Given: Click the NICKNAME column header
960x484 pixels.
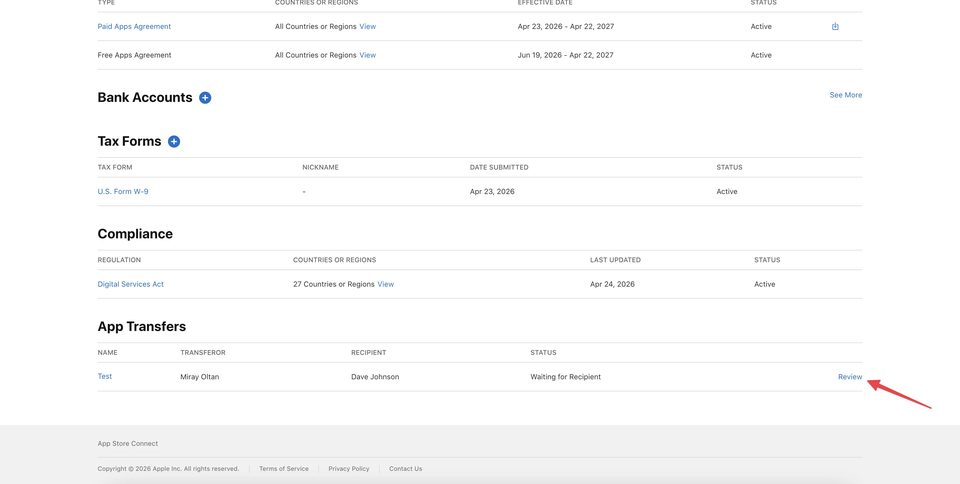Looking at the screenshot, I should (320, 167).
